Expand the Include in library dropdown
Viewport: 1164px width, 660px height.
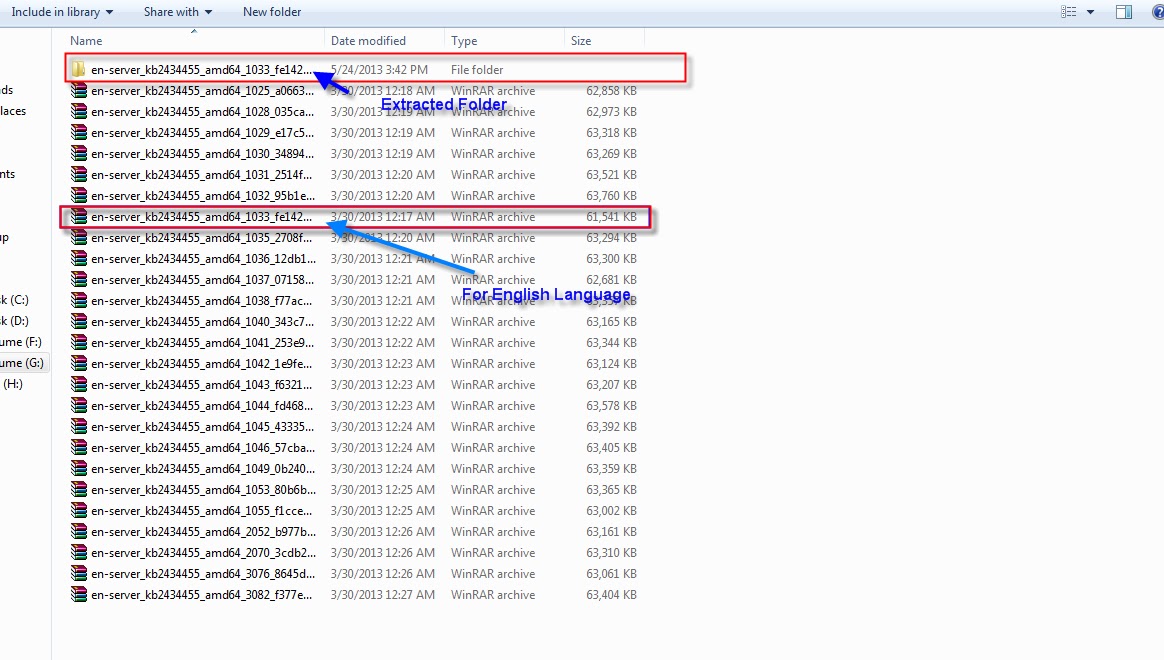(112, 11)
